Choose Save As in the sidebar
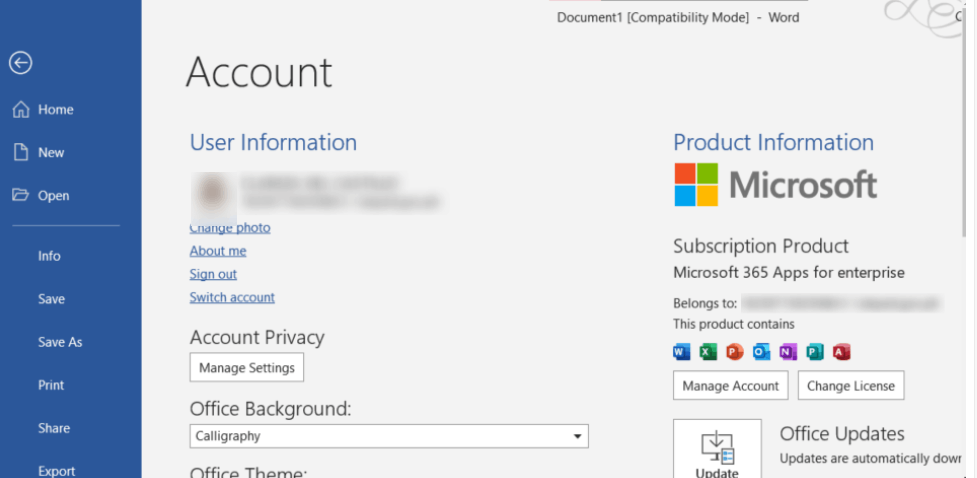This screenshot has height=478, width=977. (60, 342)
